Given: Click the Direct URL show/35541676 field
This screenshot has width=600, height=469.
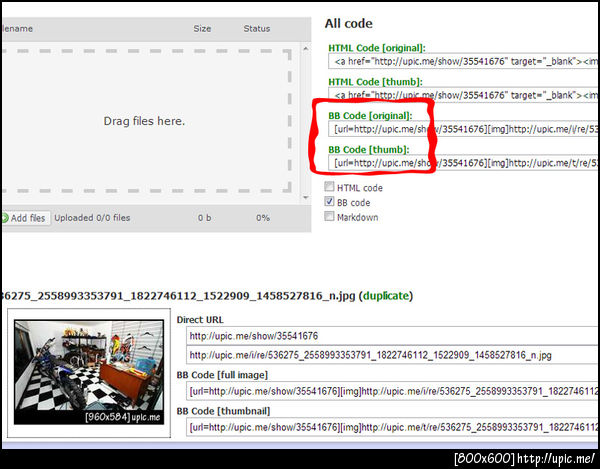Looking at the screenshot, I should [393, 336].
